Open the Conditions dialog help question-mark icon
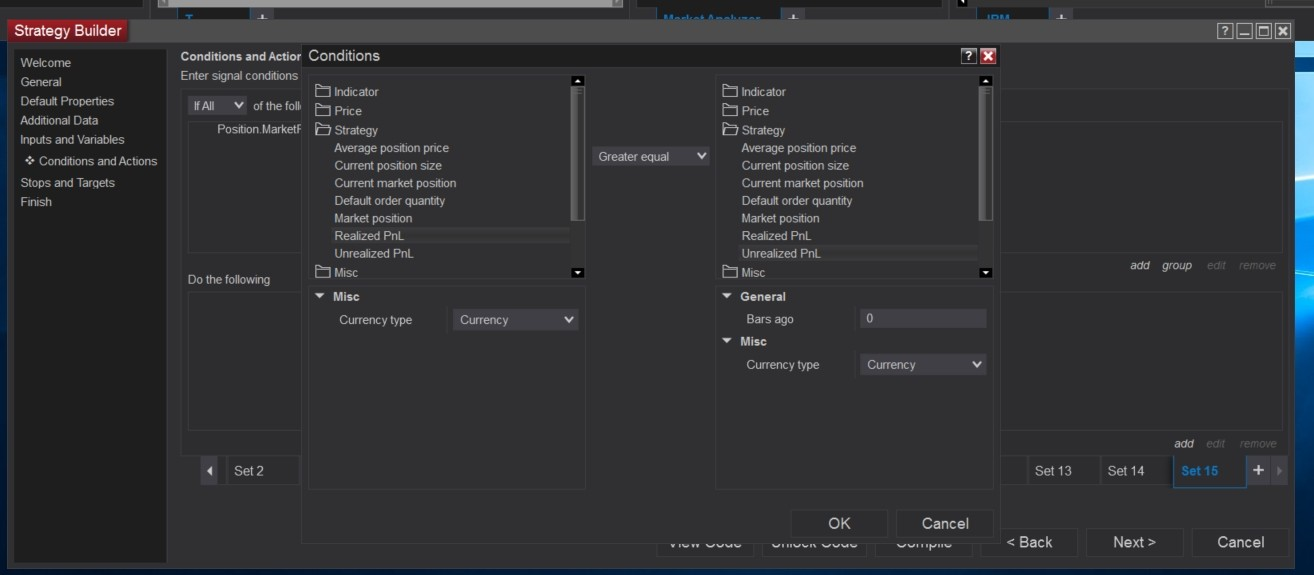The width and height of the screenshot is (1314, 575). [968, 56]
